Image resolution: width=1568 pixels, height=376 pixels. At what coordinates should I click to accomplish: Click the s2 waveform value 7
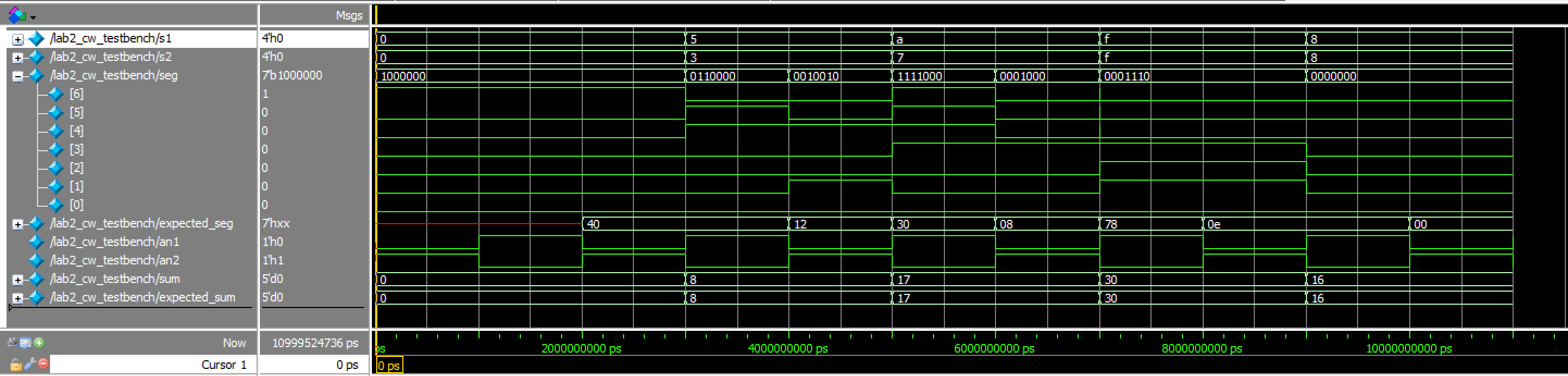tap(900, 58)
